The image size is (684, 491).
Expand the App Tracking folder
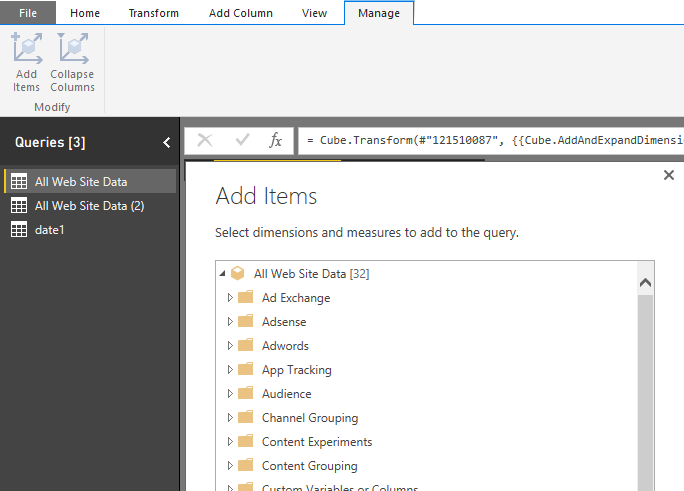coord(230,370)
